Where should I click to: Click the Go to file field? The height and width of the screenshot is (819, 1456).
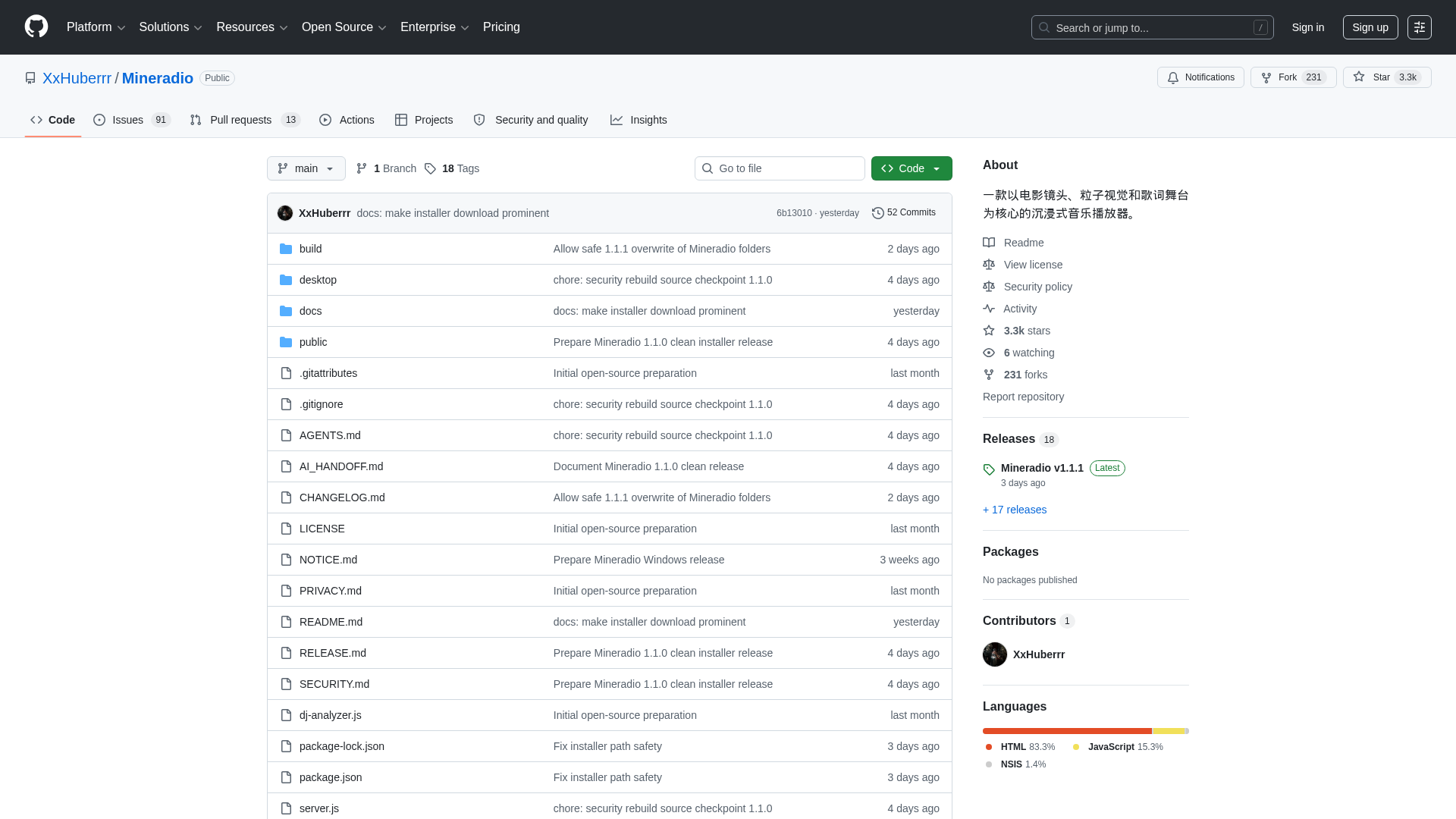pos(780,168)
